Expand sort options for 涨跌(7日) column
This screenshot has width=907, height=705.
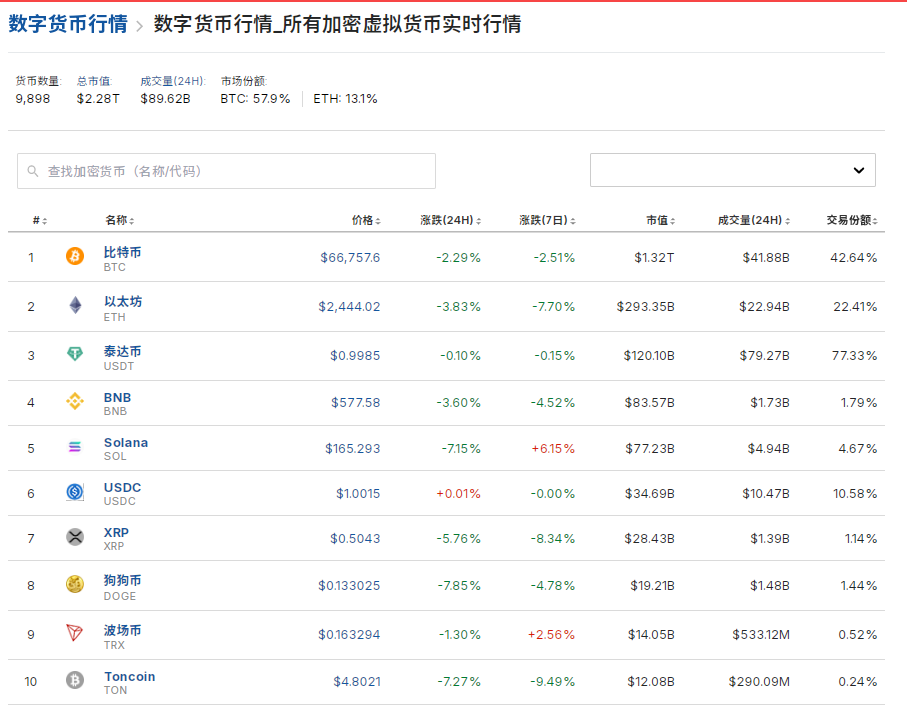coord(573,220)
